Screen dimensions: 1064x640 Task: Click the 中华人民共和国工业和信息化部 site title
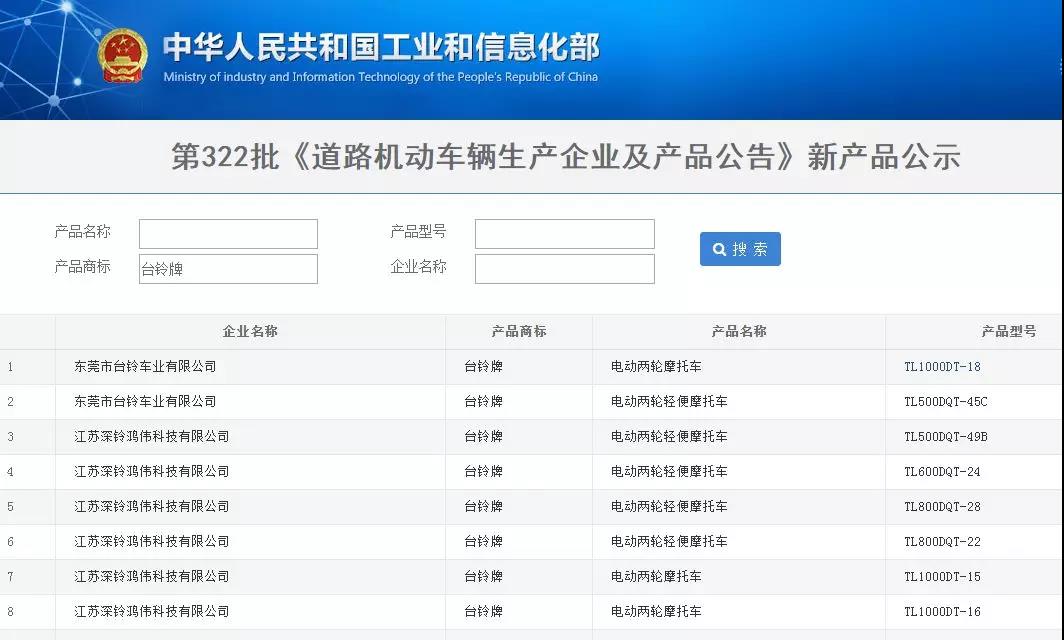click(x=381, y=48)
